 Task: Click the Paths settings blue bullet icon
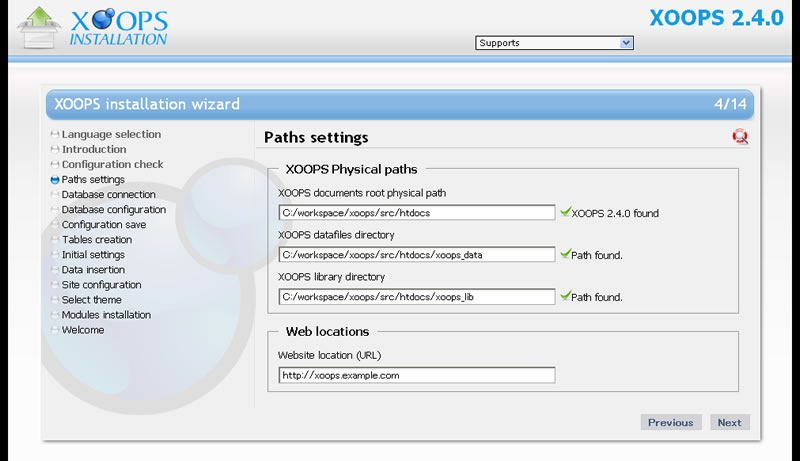click(55, 180)
